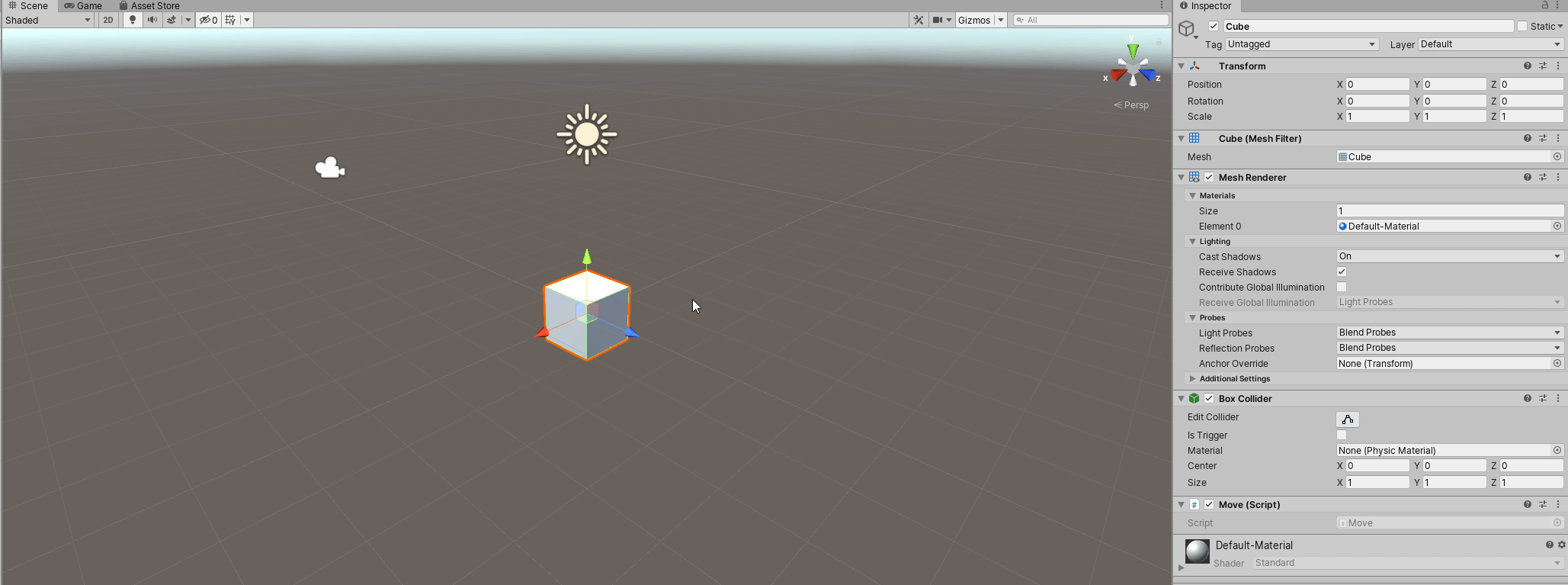The width and height of the screenshot is (1568, 585).
Task: Toggle the scene grid visibility button
Action: pyautogui.click(x=231, y=20)
